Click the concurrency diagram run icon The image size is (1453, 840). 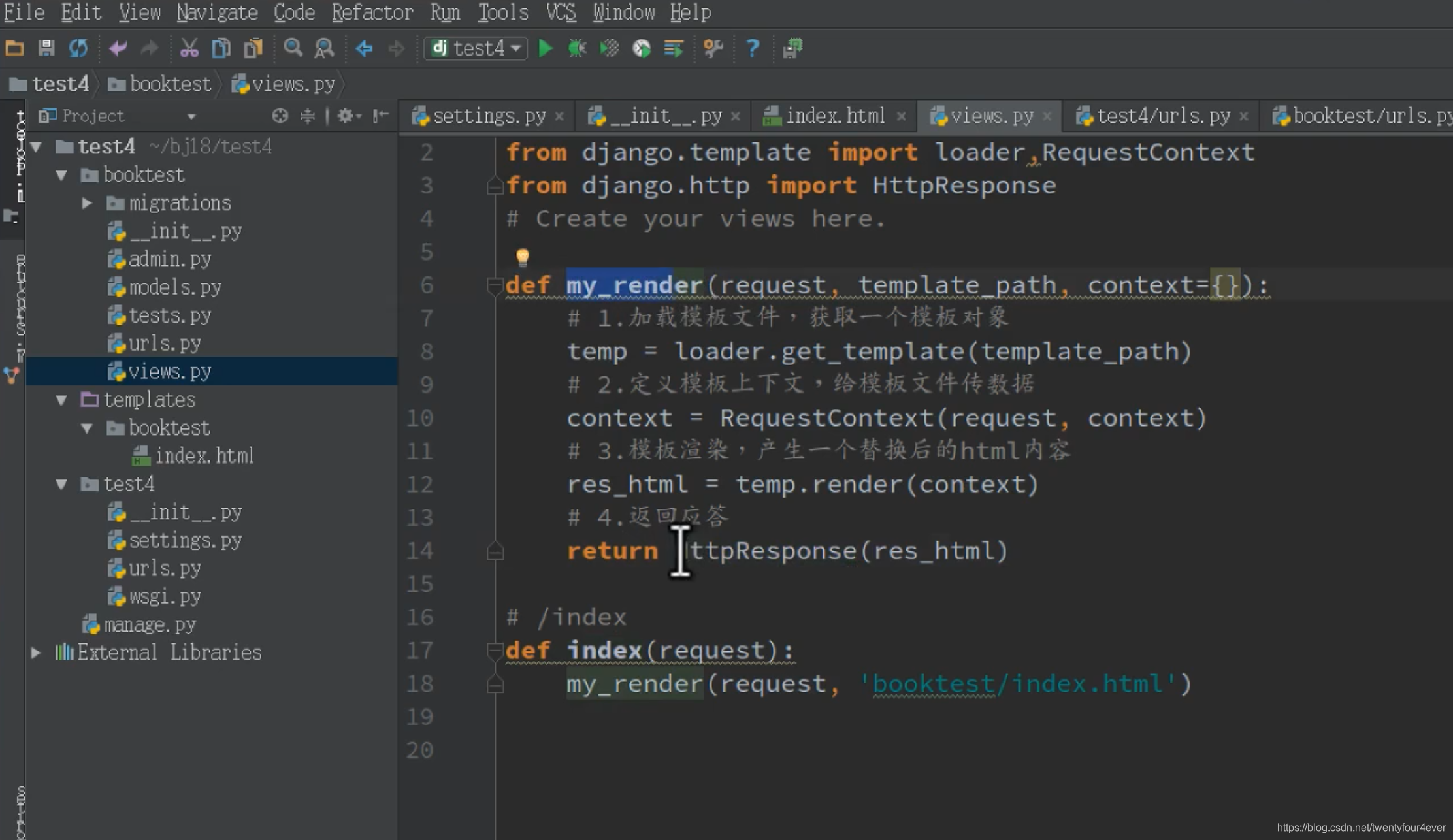click(673, 48)
